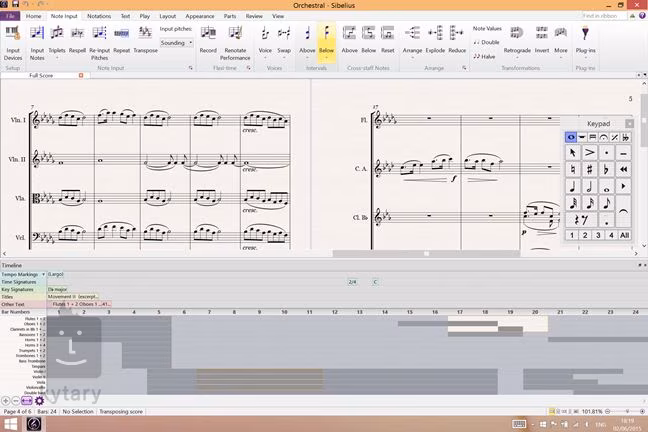The height and width of the screenshot is (432, 648).
Task: Toggle the accent articulation on Keypad
Action: 590,153
